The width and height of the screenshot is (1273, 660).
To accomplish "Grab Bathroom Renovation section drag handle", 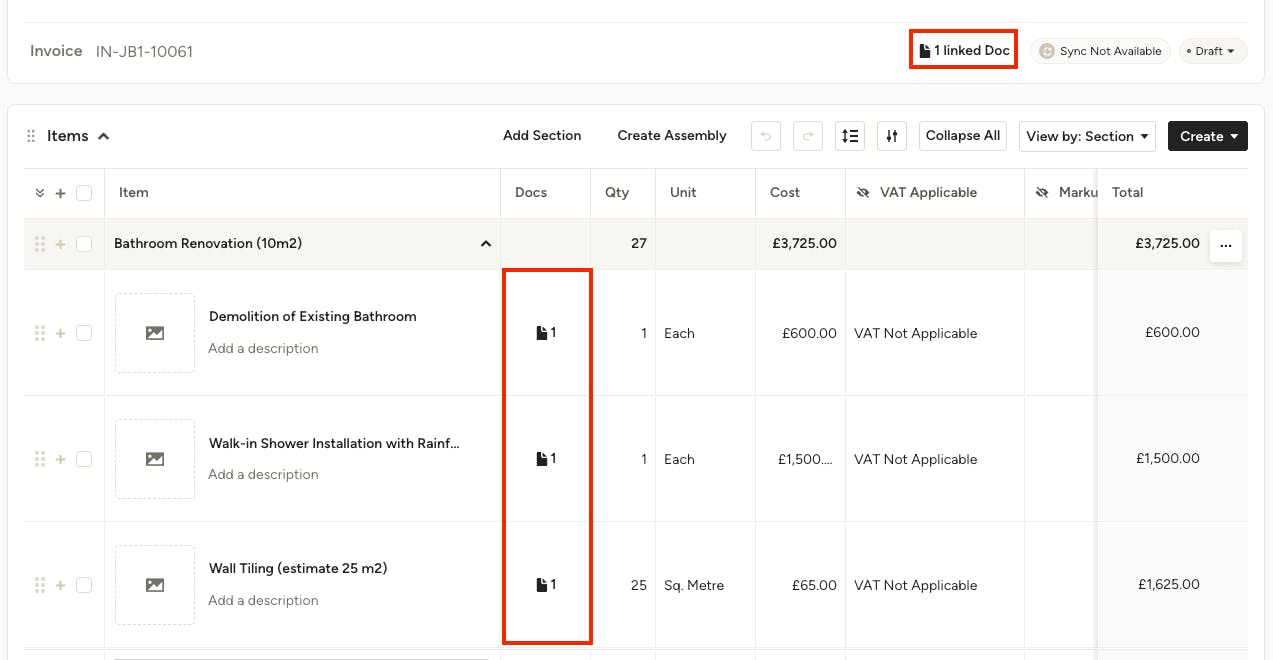I will 40,244.
